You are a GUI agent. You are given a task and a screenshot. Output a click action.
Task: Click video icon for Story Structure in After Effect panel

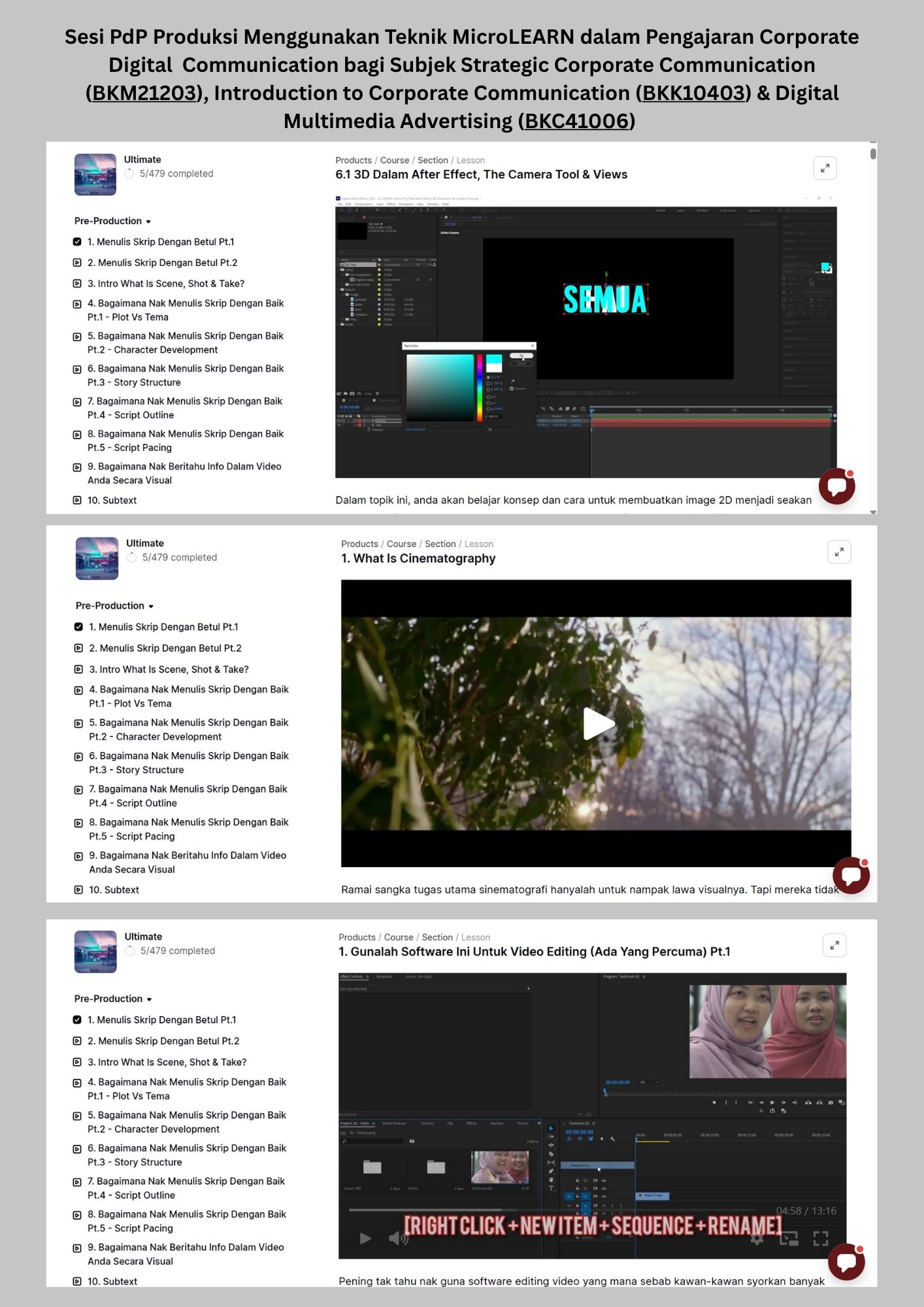pos(77,369)
